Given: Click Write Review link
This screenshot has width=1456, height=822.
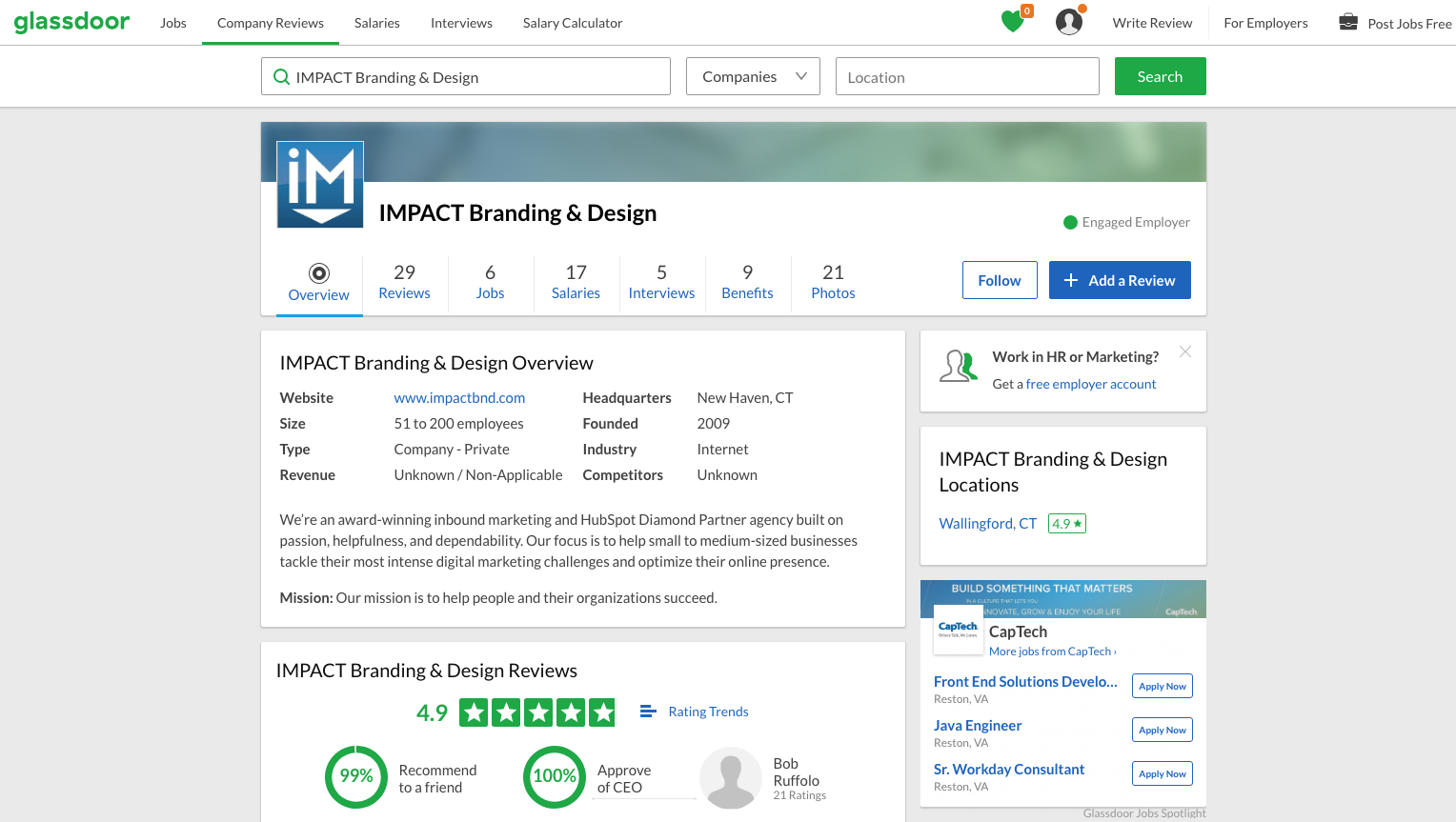Looking at the screenshot, I should point(1152,23).
